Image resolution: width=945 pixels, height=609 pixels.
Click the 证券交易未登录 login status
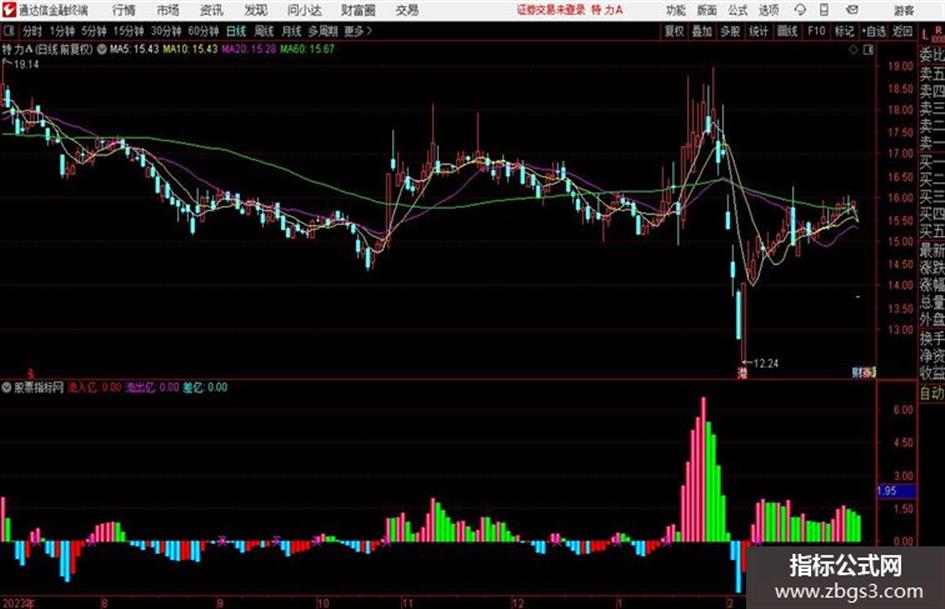click(551, 10)
